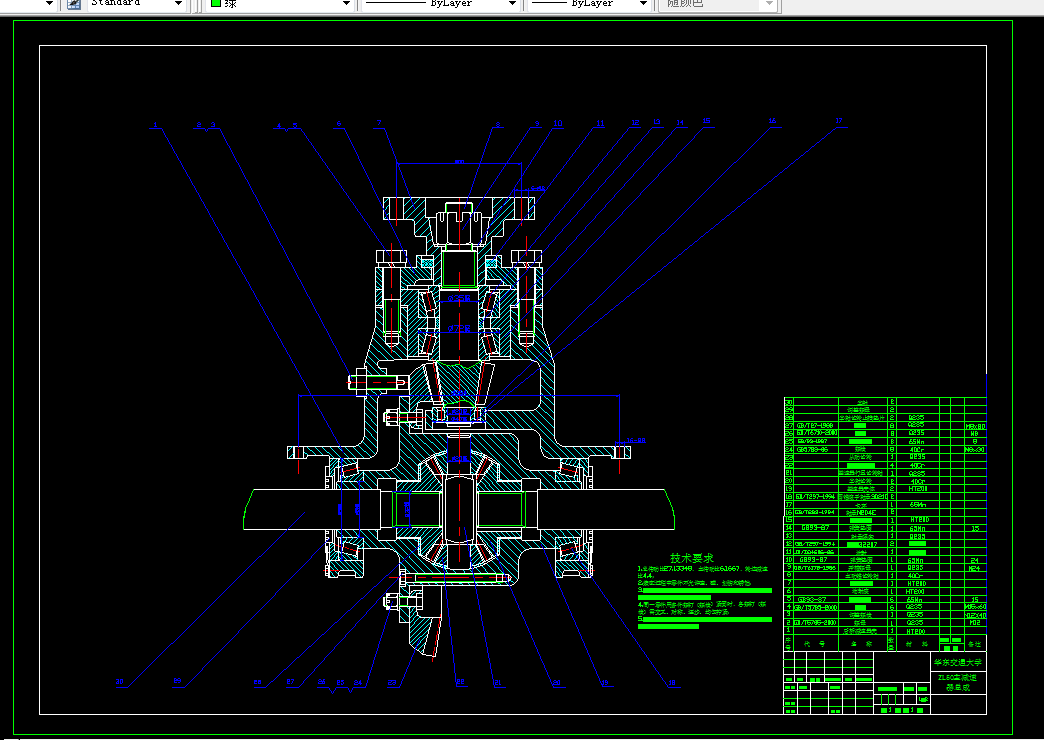1044x740 pixels.
Task: Select the M8x80 remark cell
Action: coord(975,426)
